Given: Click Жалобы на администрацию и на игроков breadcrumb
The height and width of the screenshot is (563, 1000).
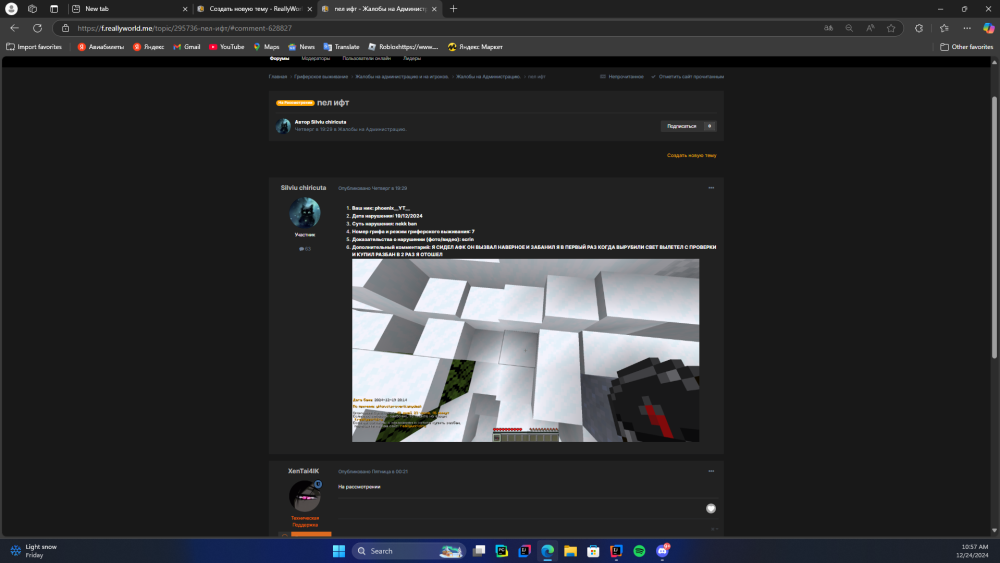Looking at the screenshot, I should point(402,77).
